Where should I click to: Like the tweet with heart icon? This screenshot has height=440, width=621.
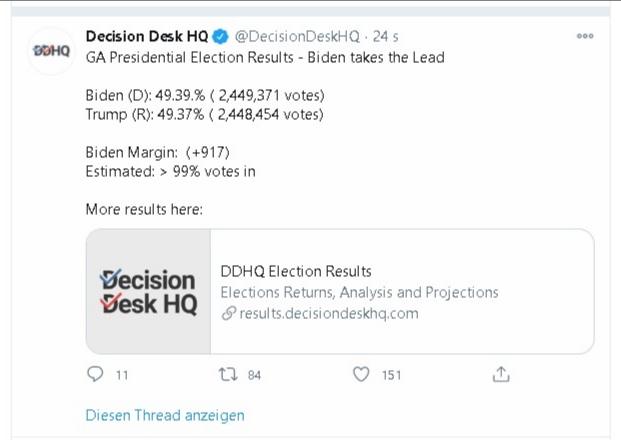pyautogui.click(x=361, y=374)
